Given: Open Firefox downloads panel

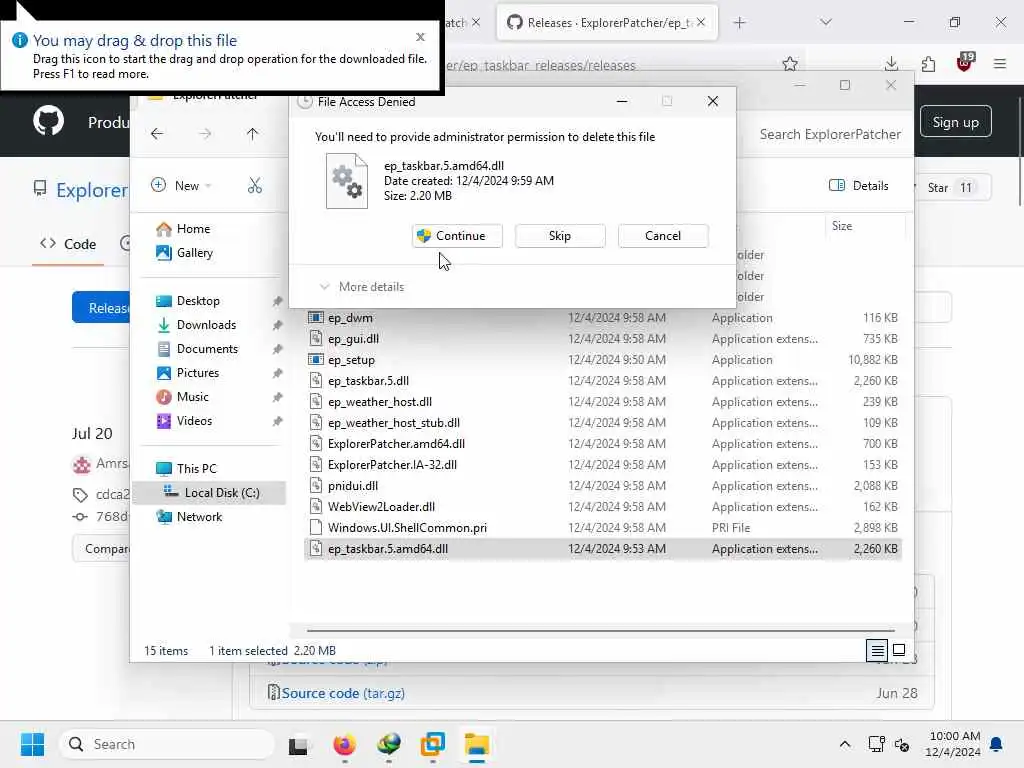Looking at the screenshot, I should pyautogui.click(x=891, y=64).
